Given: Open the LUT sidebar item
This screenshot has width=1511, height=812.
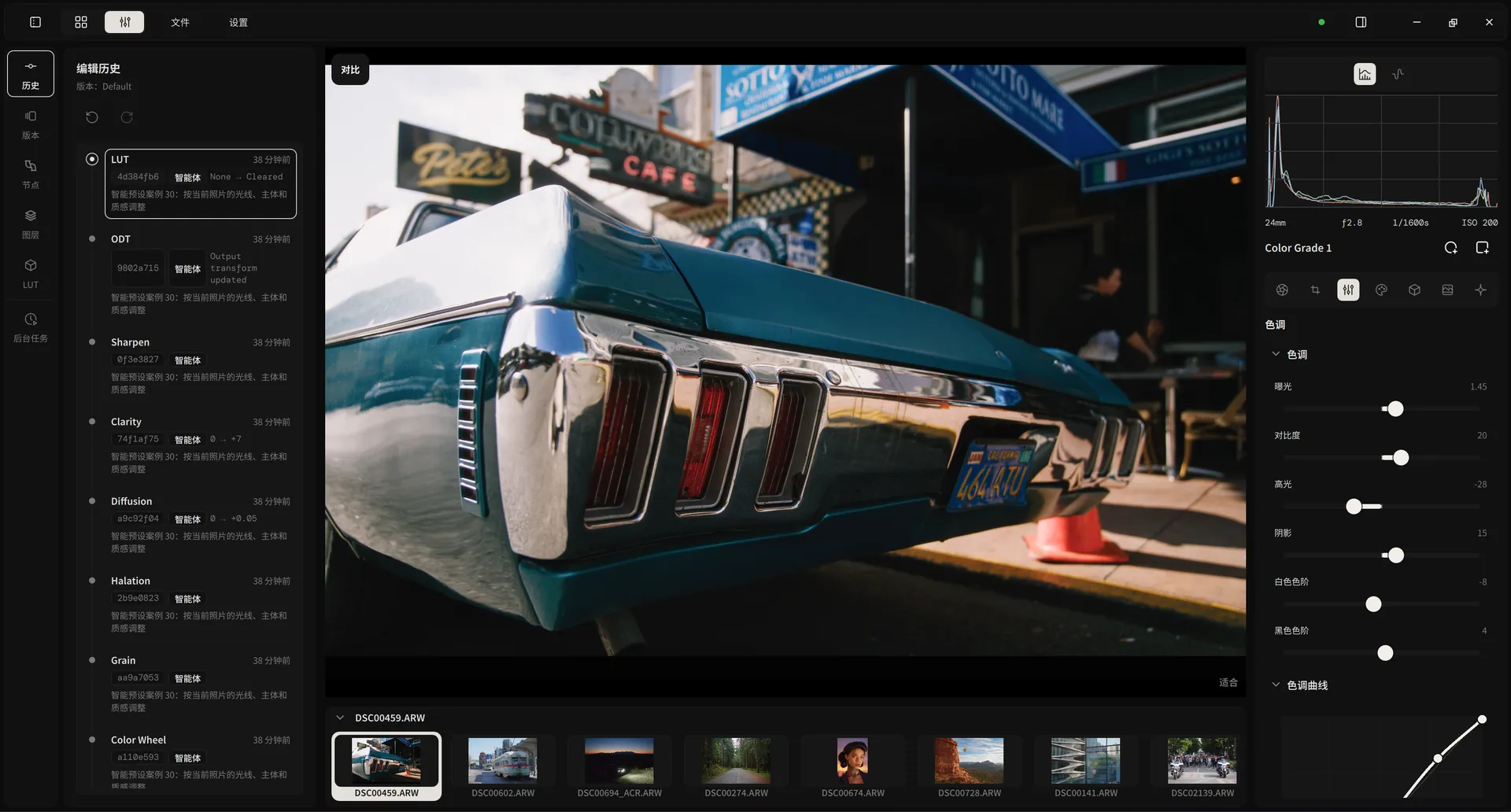Looking at the screenshot, I should tap(31, 274).
